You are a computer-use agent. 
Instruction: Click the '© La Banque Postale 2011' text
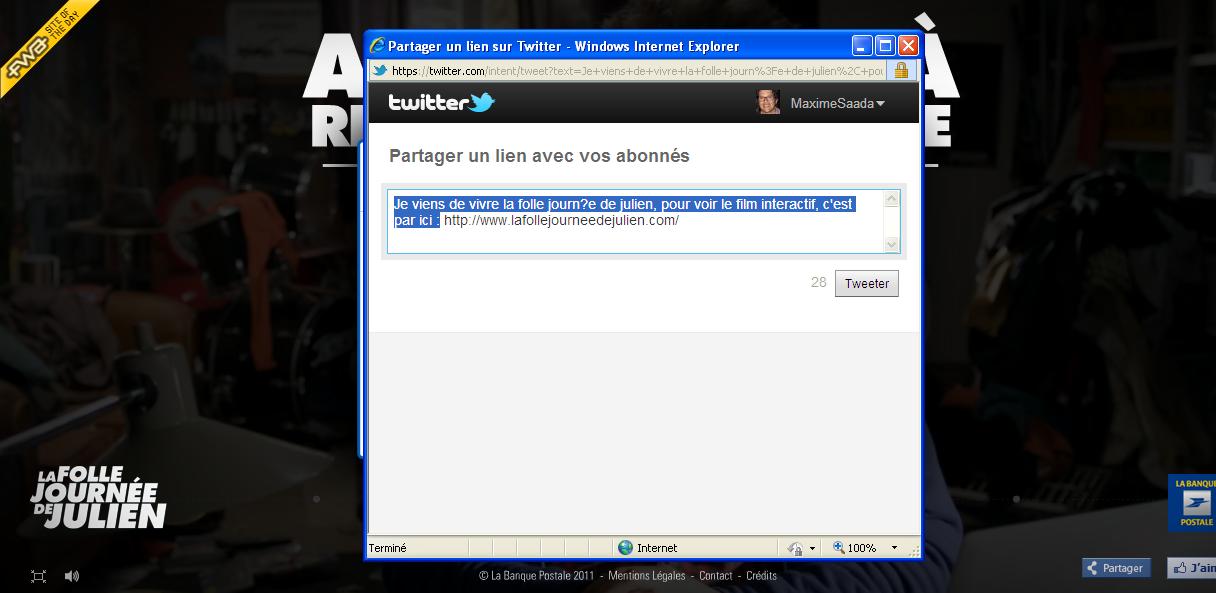[x=537, y=576]
